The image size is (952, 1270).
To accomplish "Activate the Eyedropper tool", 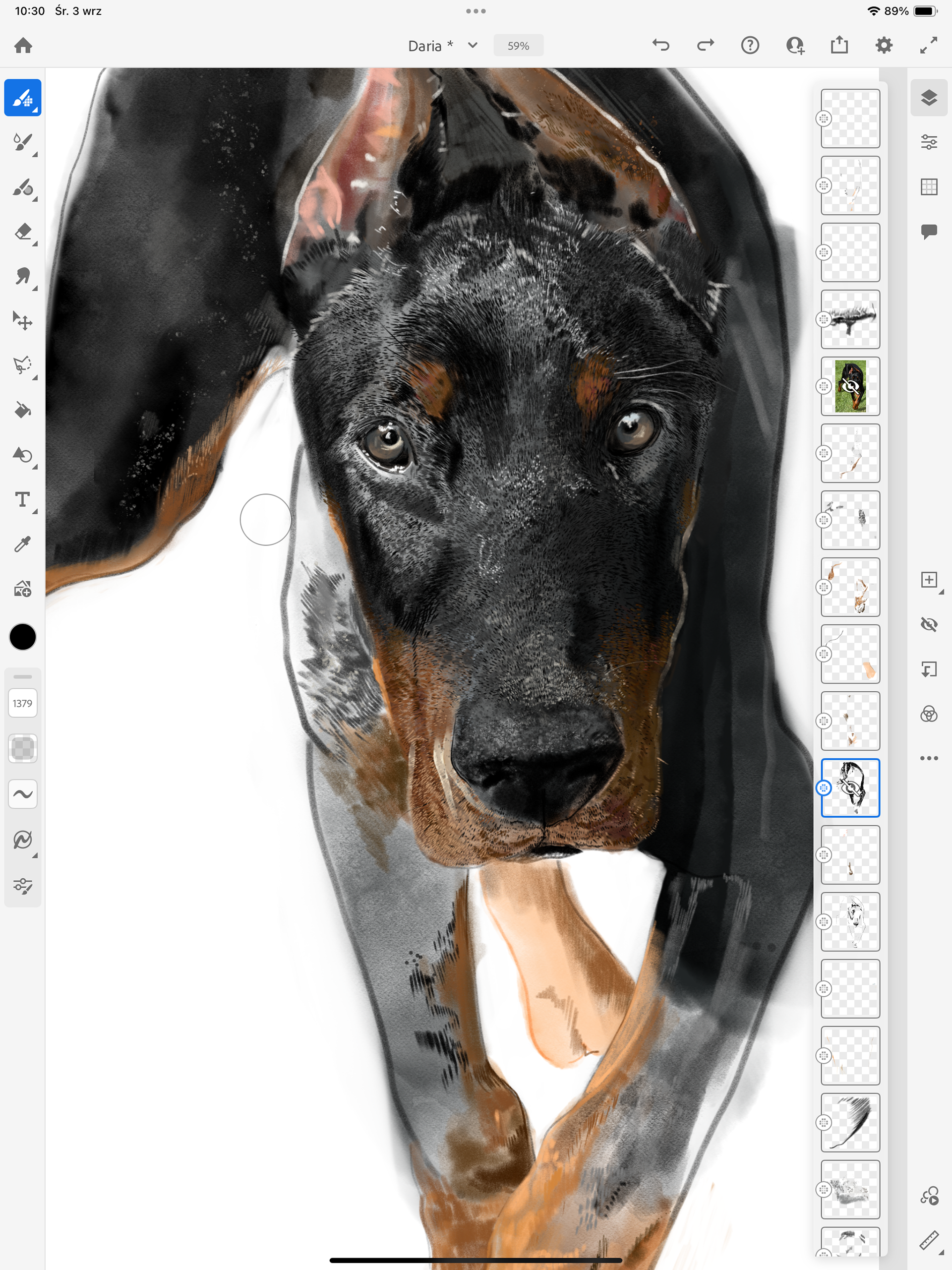I will pyautogui.click(x=22, y=544).
